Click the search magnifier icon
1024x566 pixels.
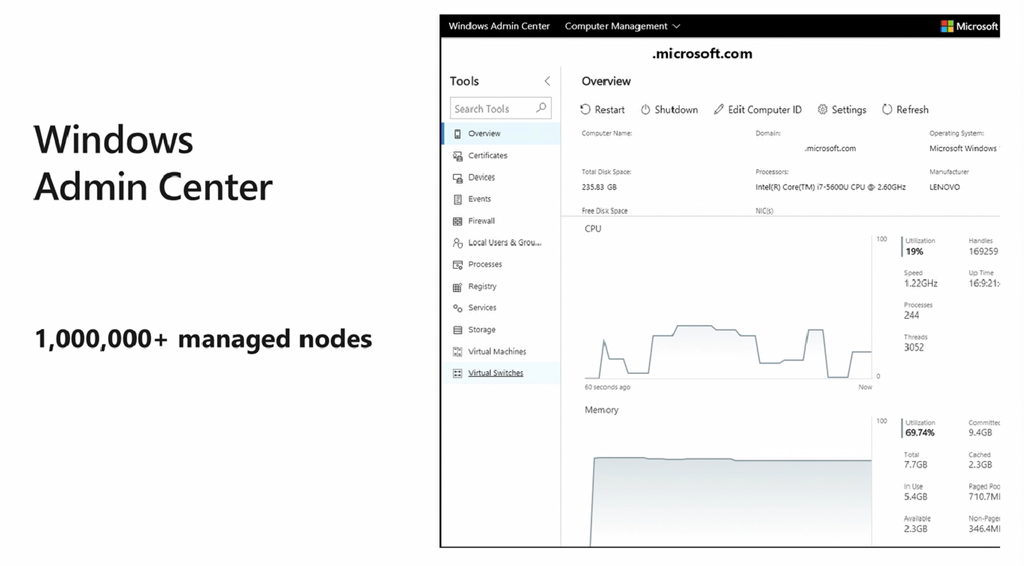(541, 108)
